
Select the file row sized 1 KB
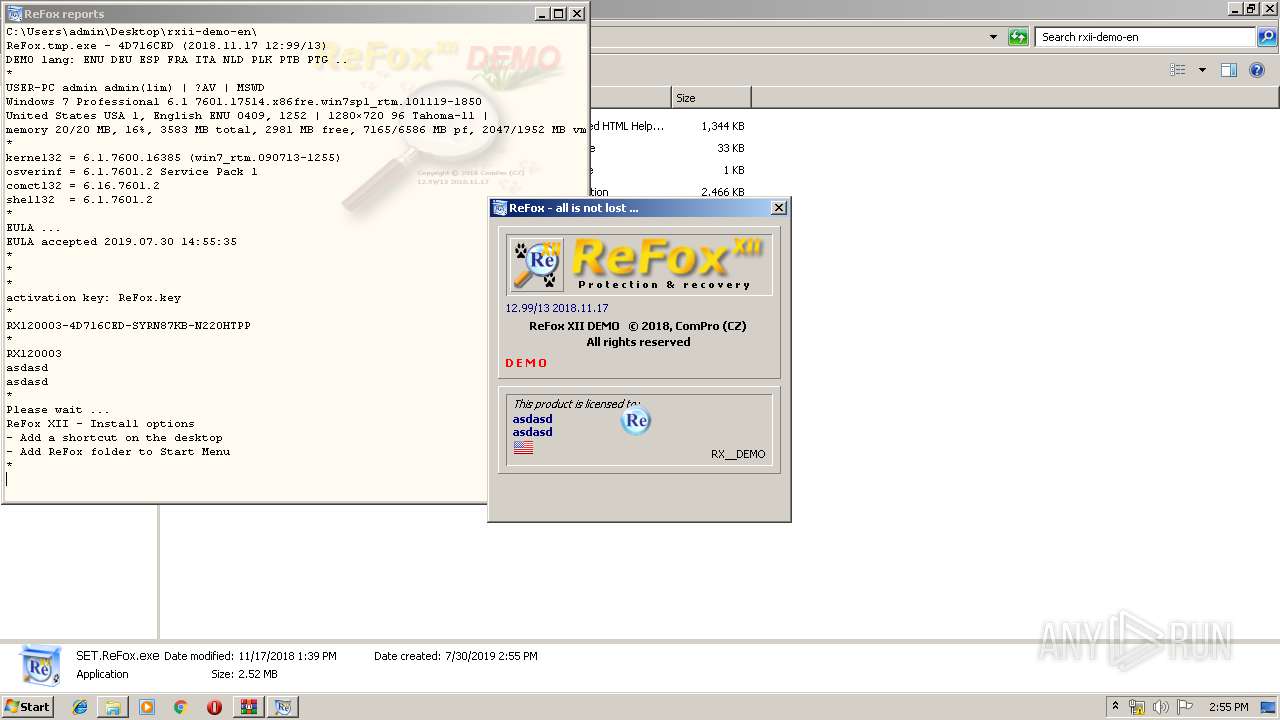pyautogui.click(x=667, y=170)
